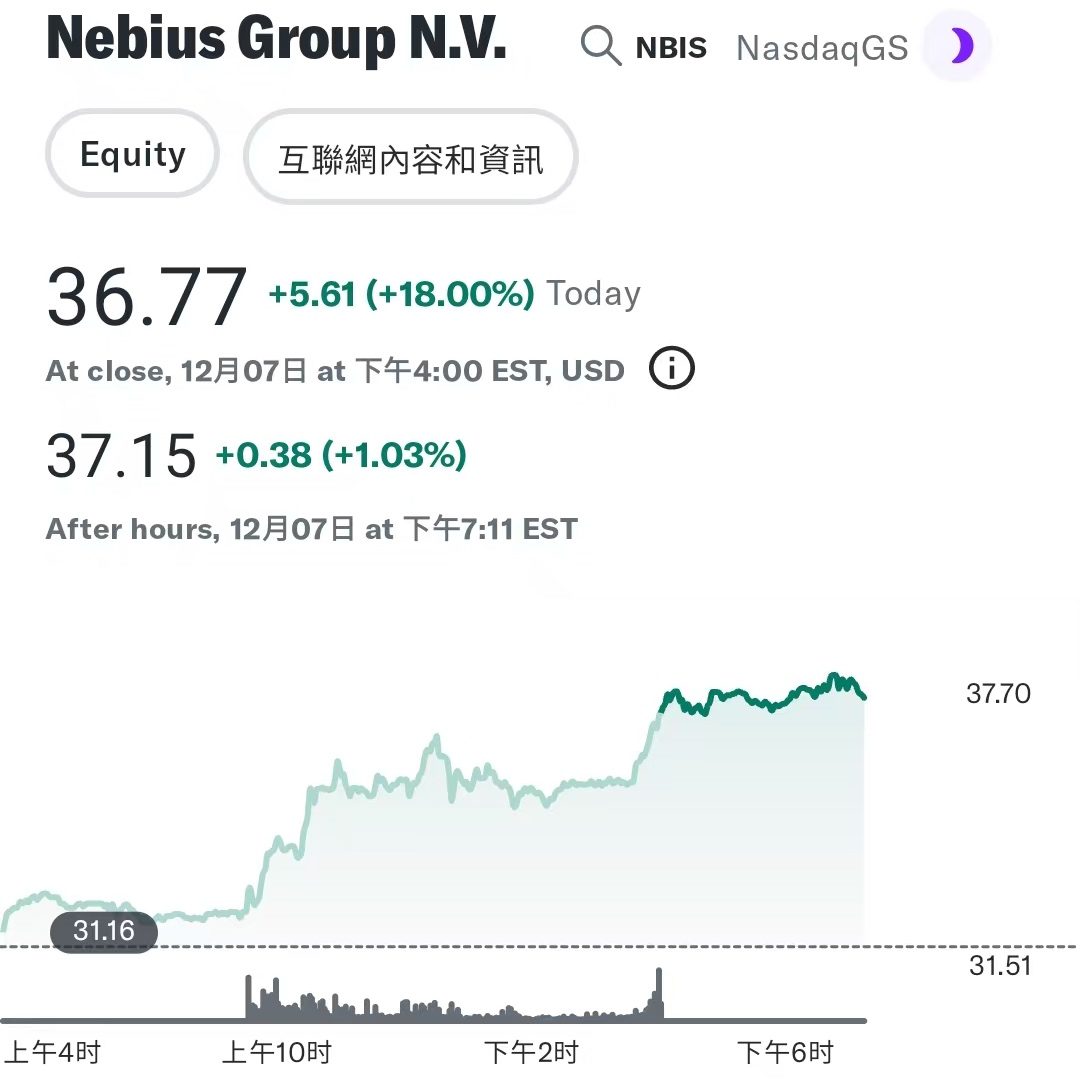Select the 上午10时 time axis label
This screenshot has width=1080, height=1080.
(277, 1052)
